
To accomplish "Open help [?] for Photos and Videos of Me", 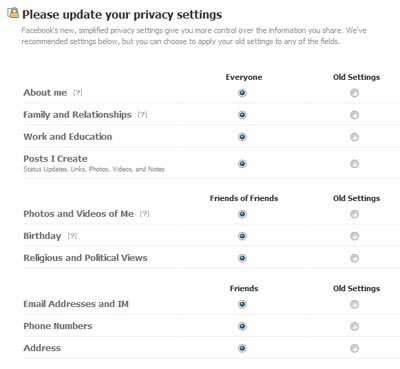I will (144, 213).
